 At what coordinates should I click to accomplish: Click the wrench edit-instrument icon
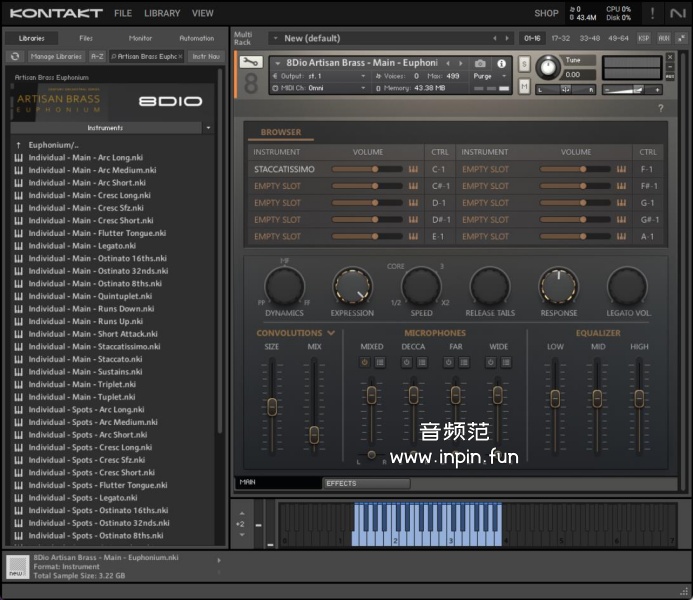coord(251,62)
